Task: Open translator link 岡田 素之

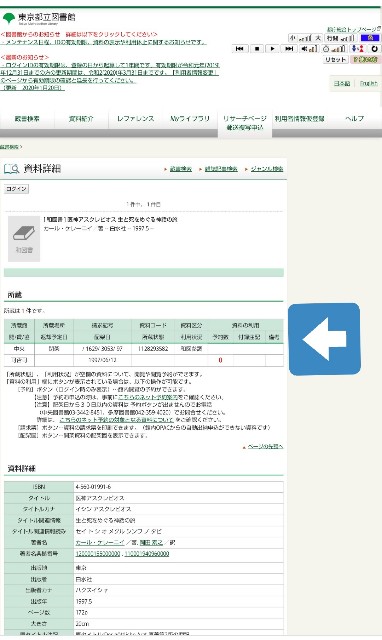Action: coord(151,542)
